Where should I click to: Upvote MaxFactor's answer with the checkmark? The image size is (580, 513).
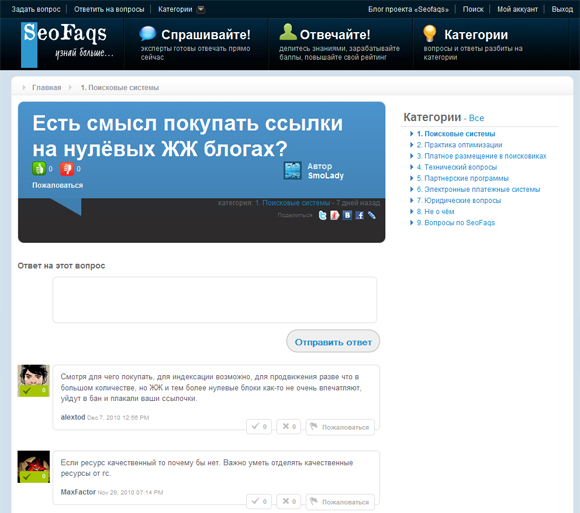(x=259, y=502)
